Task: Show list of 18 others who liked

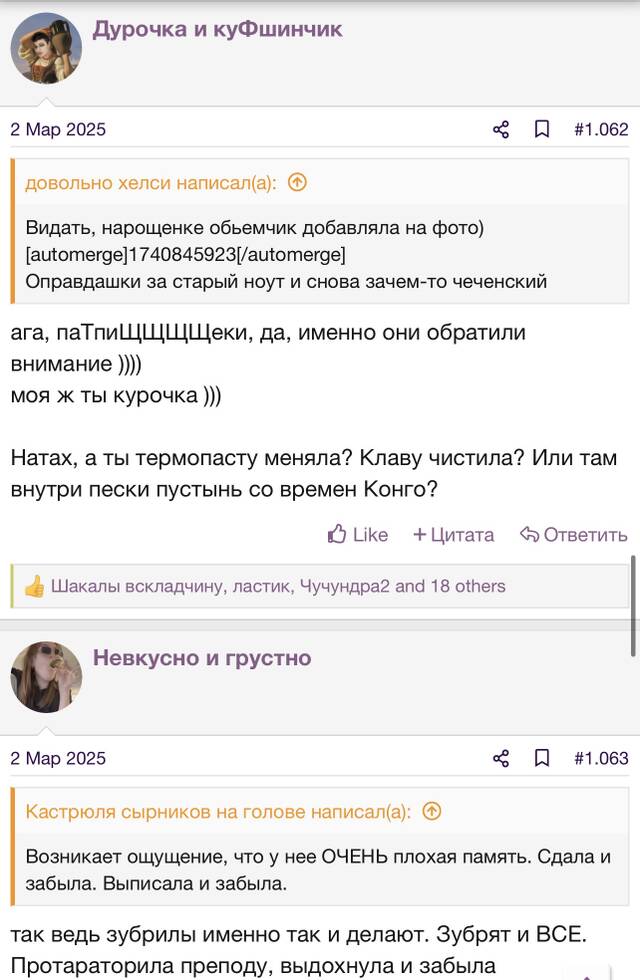Action: [468, 586]
